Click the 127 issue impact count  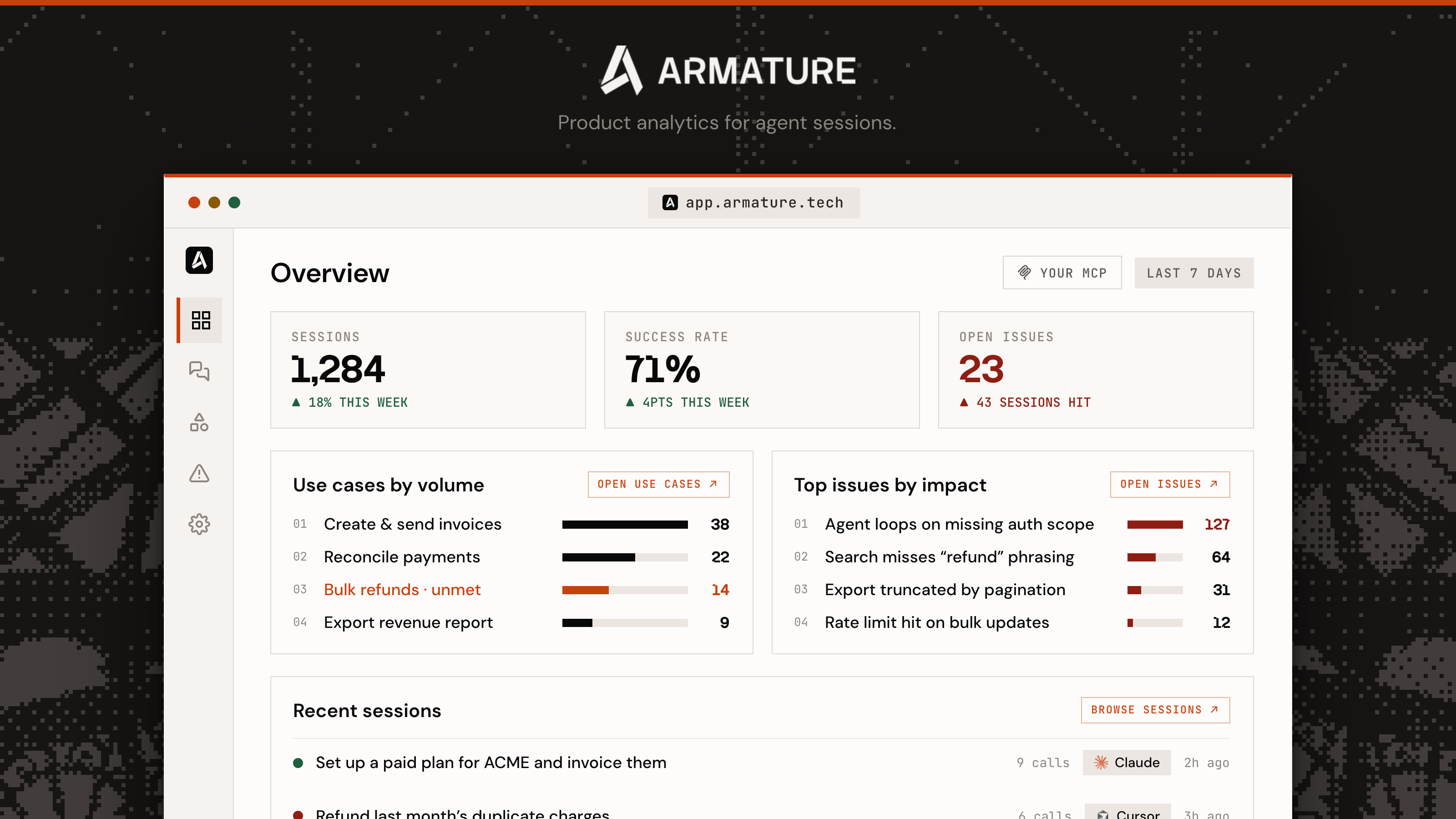[1217, 524]
